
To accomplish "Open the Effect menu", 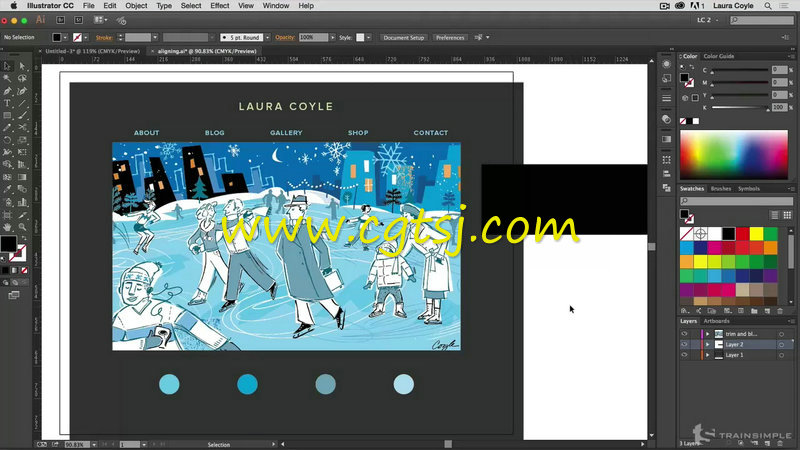I will click(219, 6).
